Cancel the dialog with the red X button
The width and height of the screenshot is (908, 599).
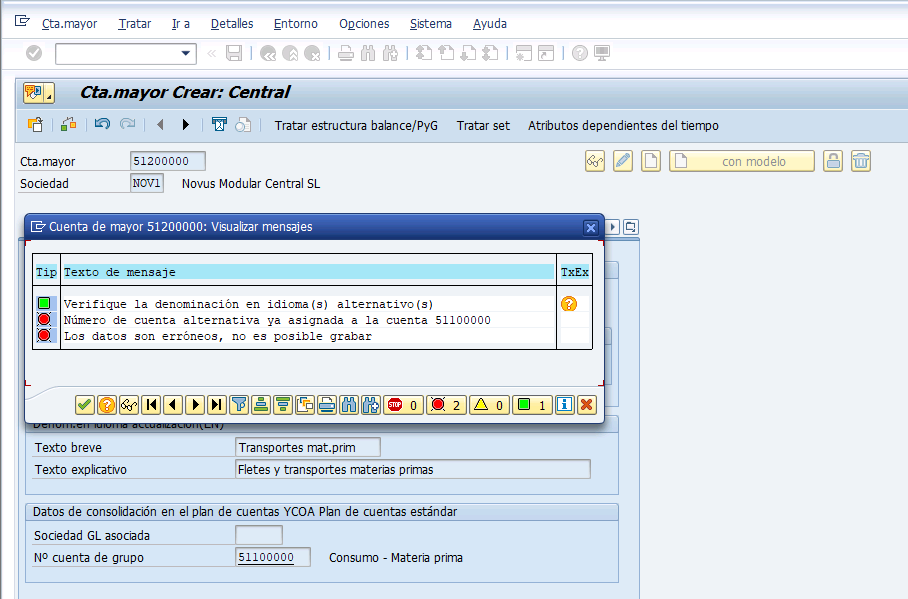(x=587, y=405)
